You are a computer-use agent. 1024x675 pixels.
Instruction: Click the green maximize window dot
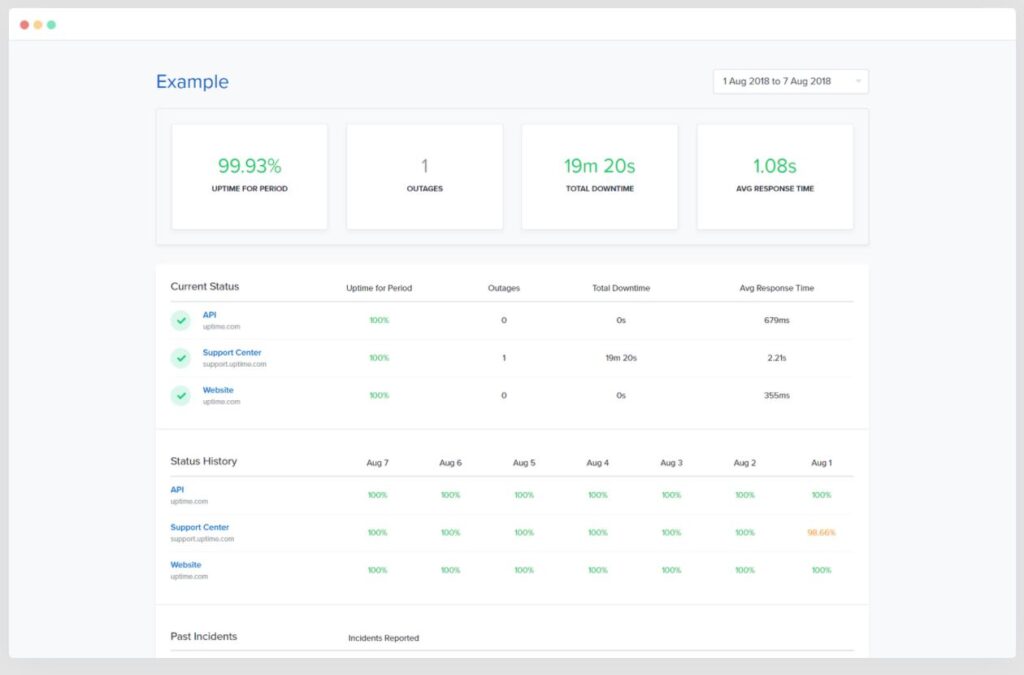pos(51,25)
